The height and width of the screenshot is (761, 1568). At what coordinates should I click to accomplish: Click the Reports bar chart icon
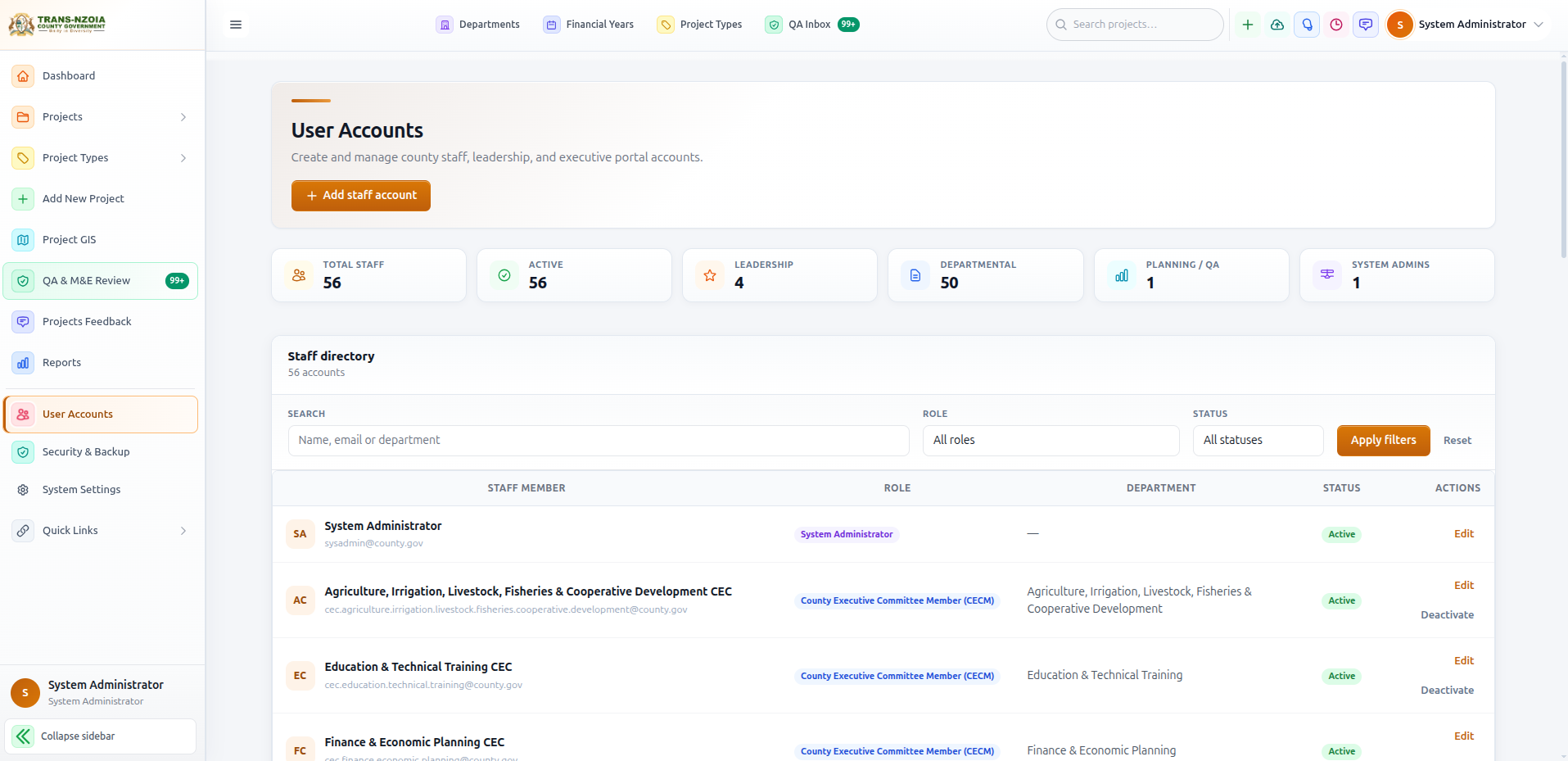[23, 363]
